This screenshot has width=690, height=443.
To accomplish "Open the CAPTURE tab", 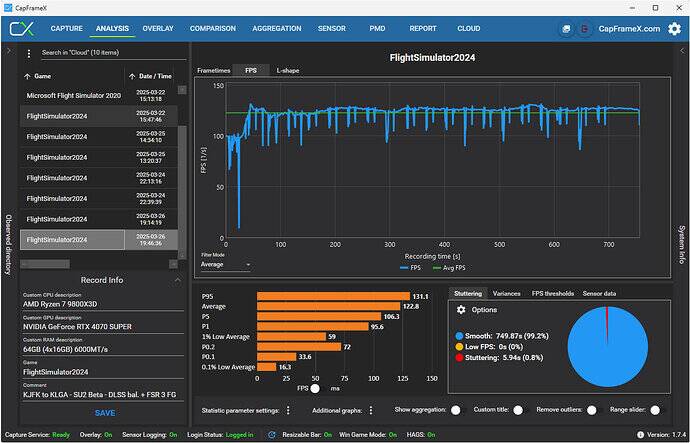I will coord(66,29).
